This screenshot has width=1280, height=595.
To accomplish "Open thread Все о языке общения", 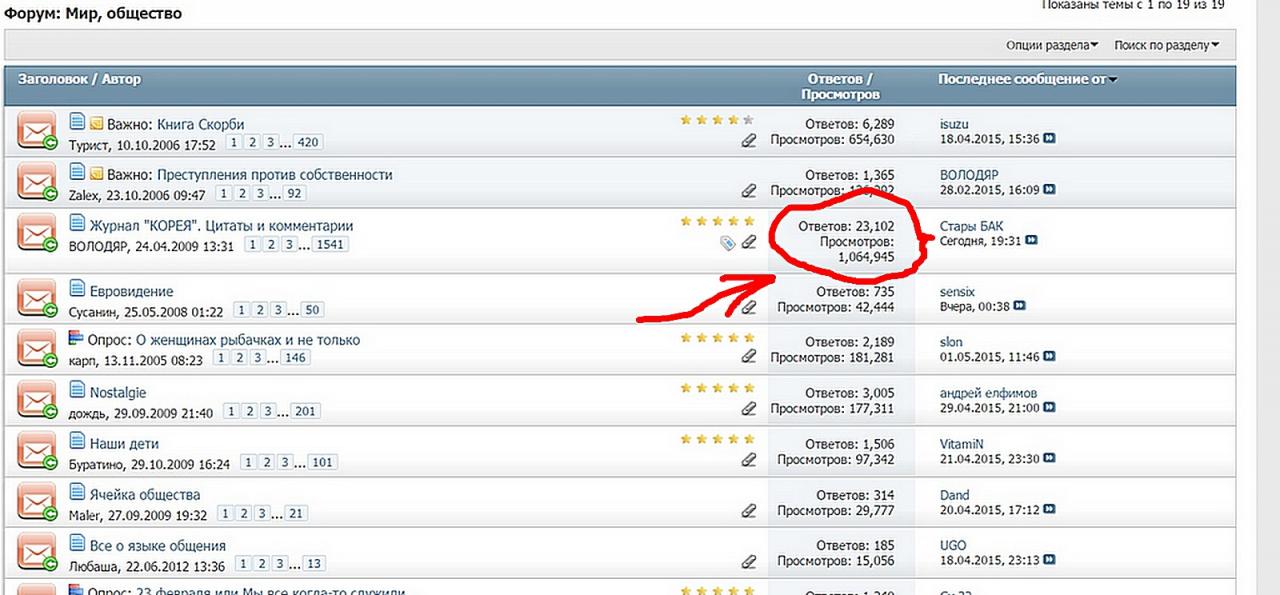I will tap(157, 545).
